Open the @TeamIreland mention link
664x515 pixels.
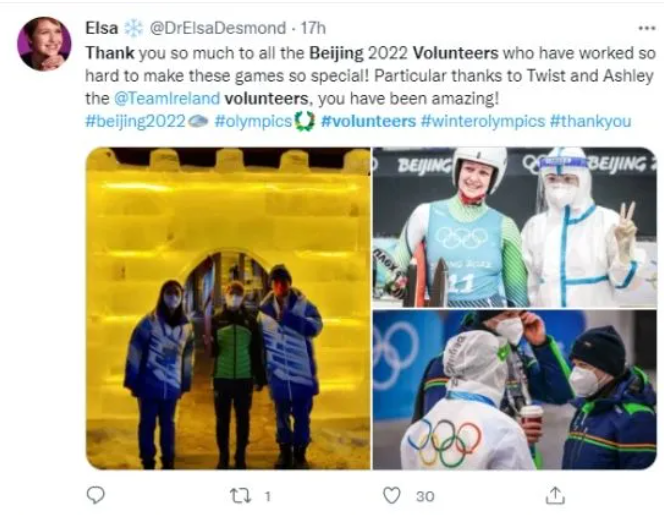[x=167, y=98]
